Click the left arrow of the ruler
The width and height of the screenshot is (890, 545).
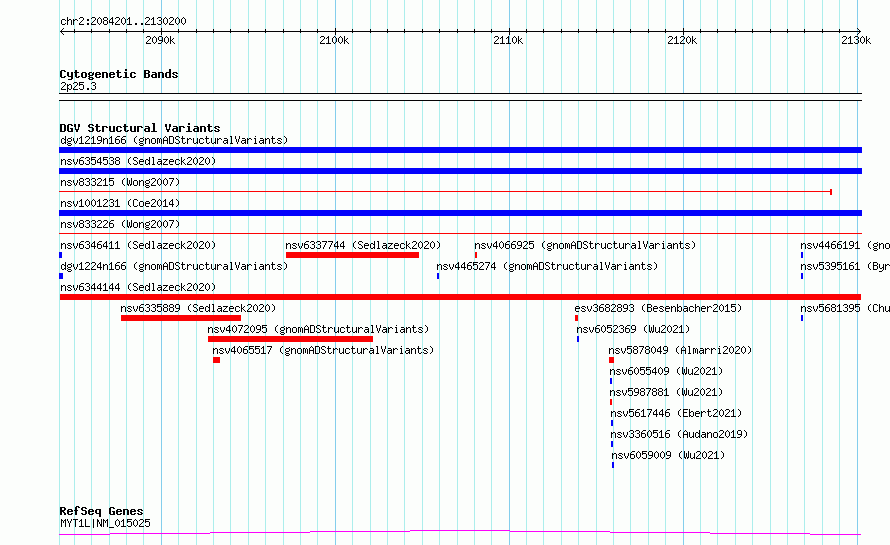coord(62,31)
